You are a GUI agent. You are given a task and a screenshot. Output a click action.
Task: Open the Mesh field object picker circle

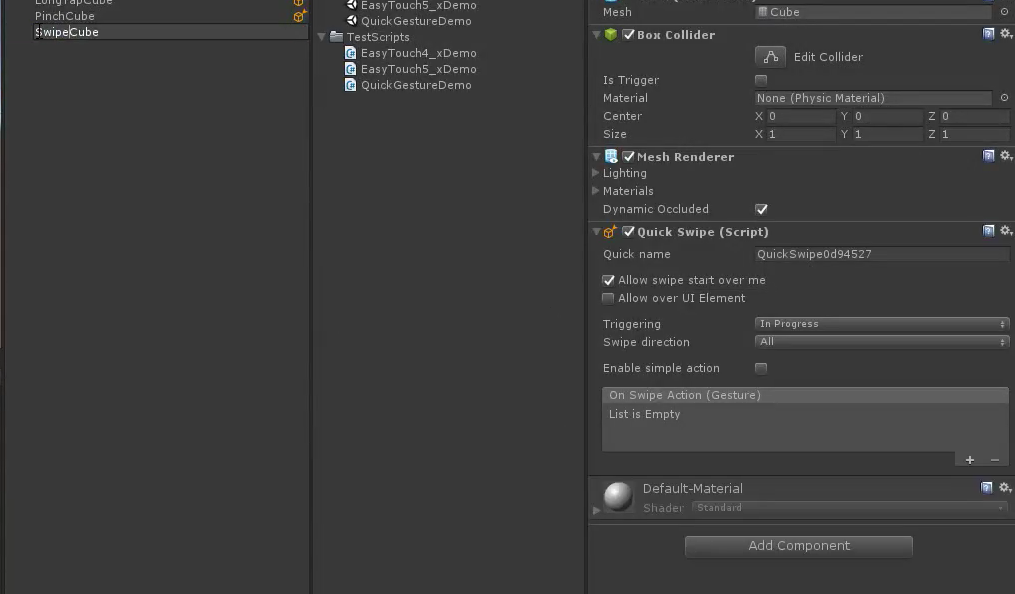pyautogui.click(x=1004, y=12)
